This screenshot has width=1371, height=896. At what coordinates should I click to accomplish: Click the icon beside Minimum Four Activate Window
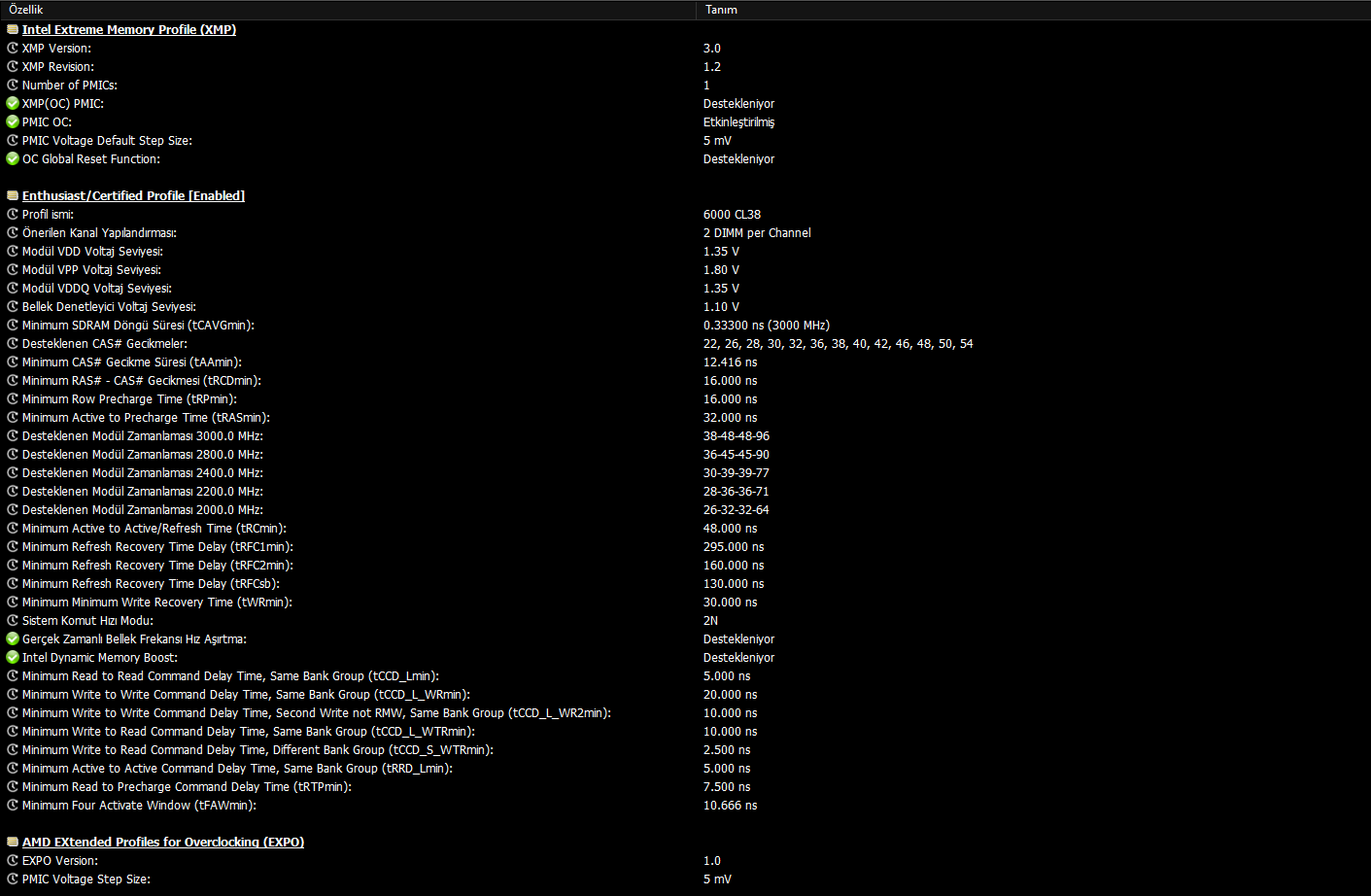click(x=13, y=806)
